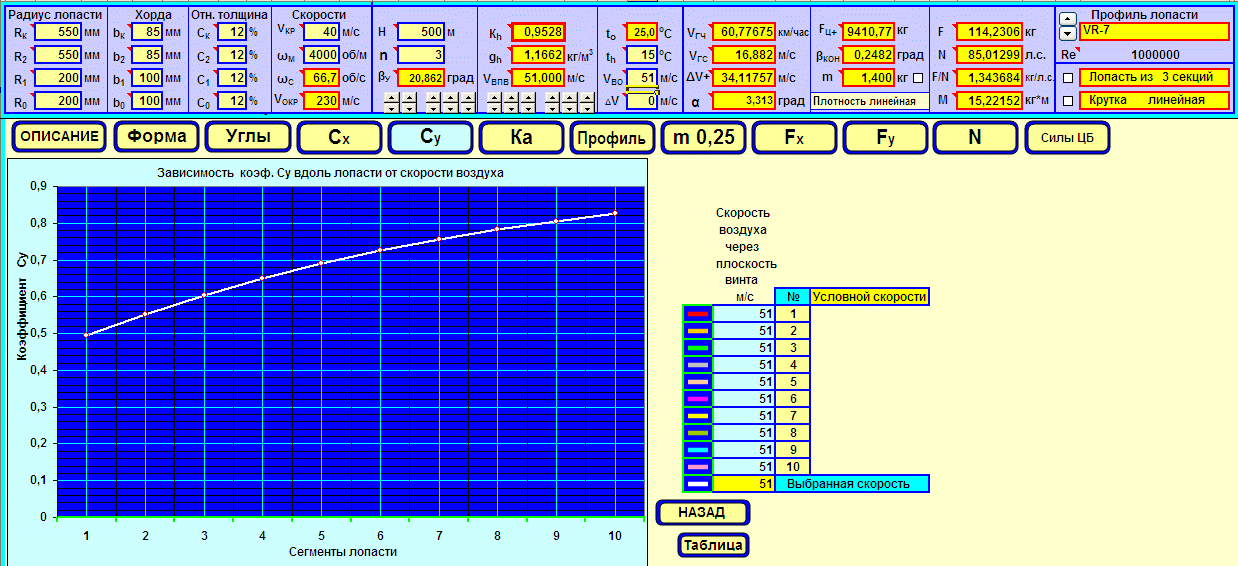Click the Силы ЦБ button
Viewport: 1238px width, 566px height.
pyautogui.click(x=1067, y=138)
